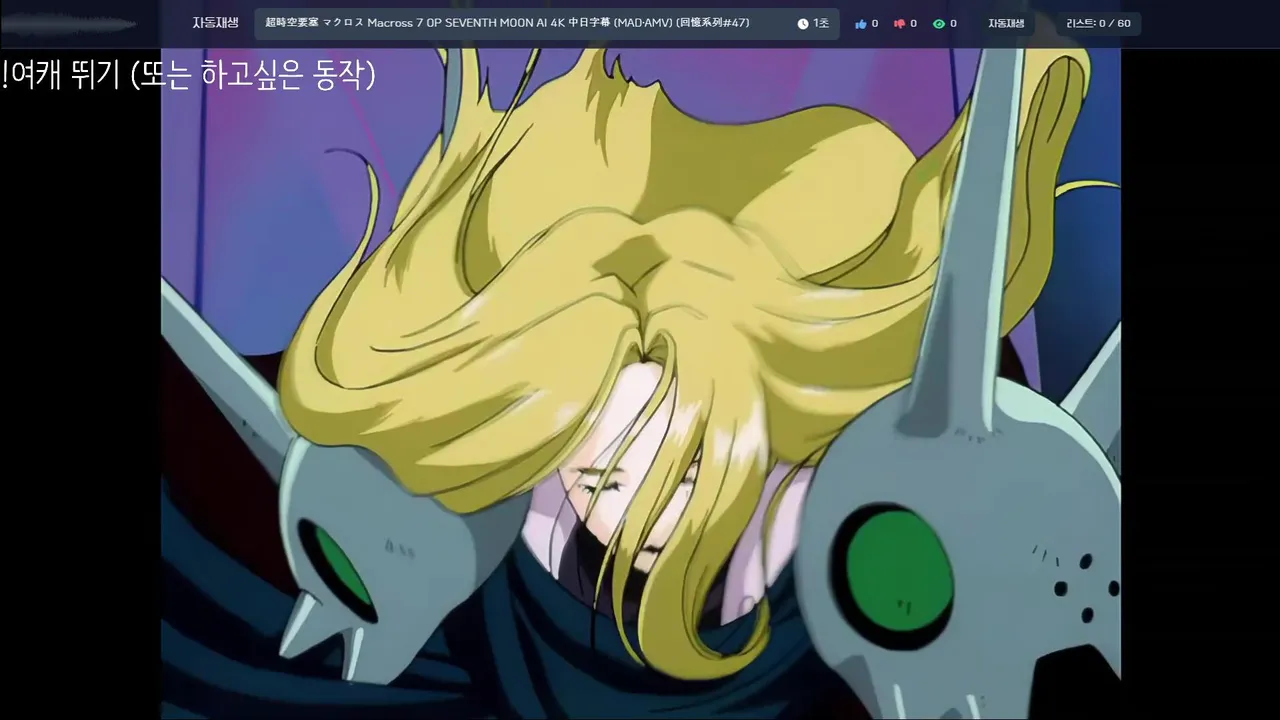Click the thumbs-up like icon

[x=860, y=23]
